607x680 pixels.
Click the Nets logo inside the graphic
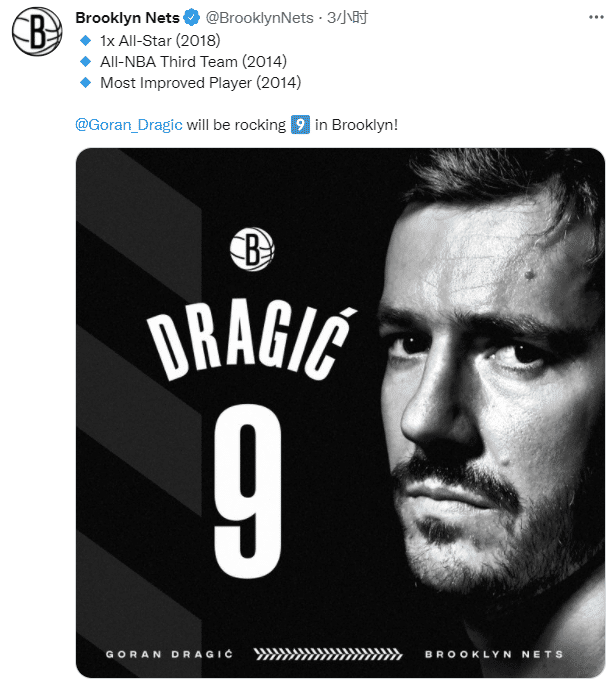tap(251, 250)
